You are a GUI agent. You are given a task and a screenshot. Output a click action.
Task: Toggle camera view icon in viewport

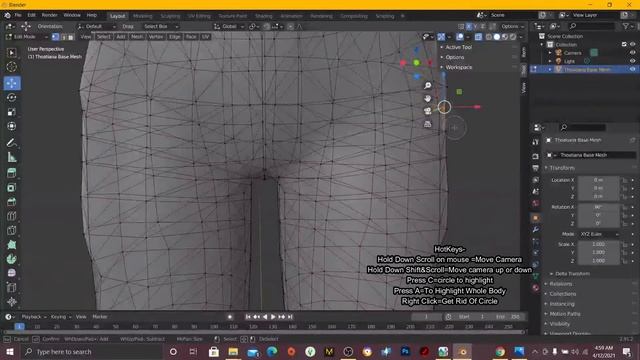coord(427,111)
